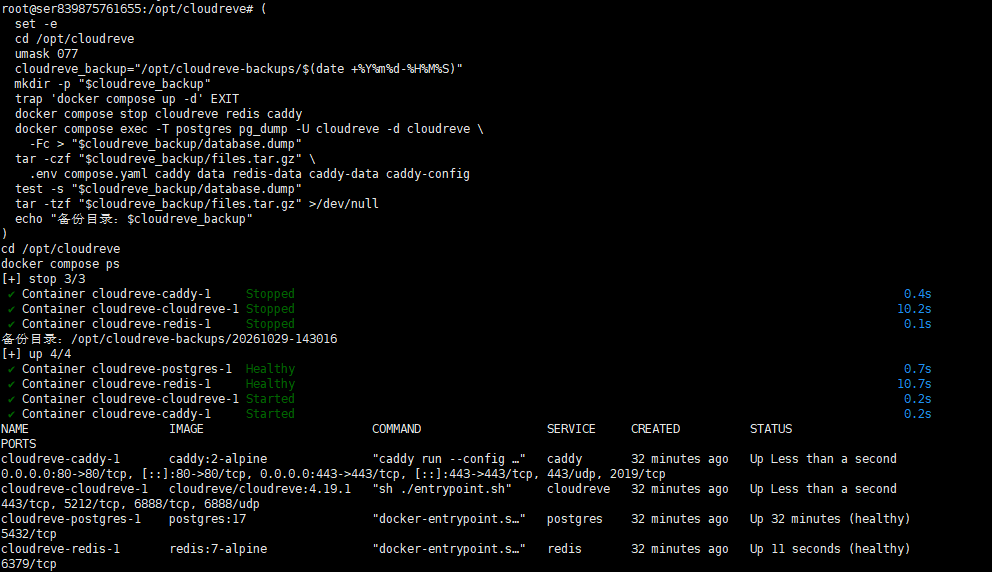Click 'Started' status for cloudreve-cloudreve-1 container
Image resolution: width=992 pixels, height=572 pixels.
click(270, 399)
